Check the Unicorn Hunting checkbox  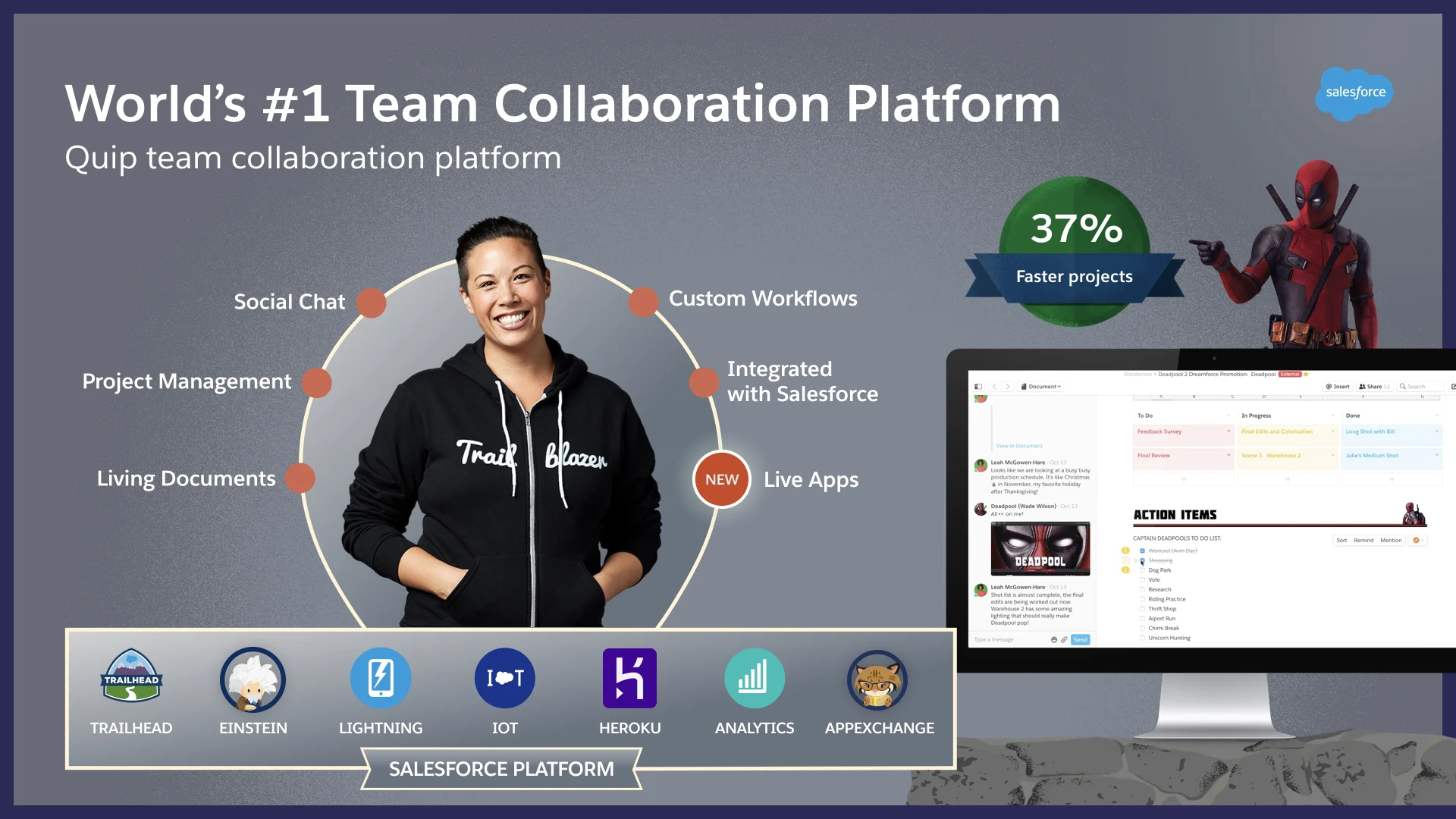(x=1142, y=638)
